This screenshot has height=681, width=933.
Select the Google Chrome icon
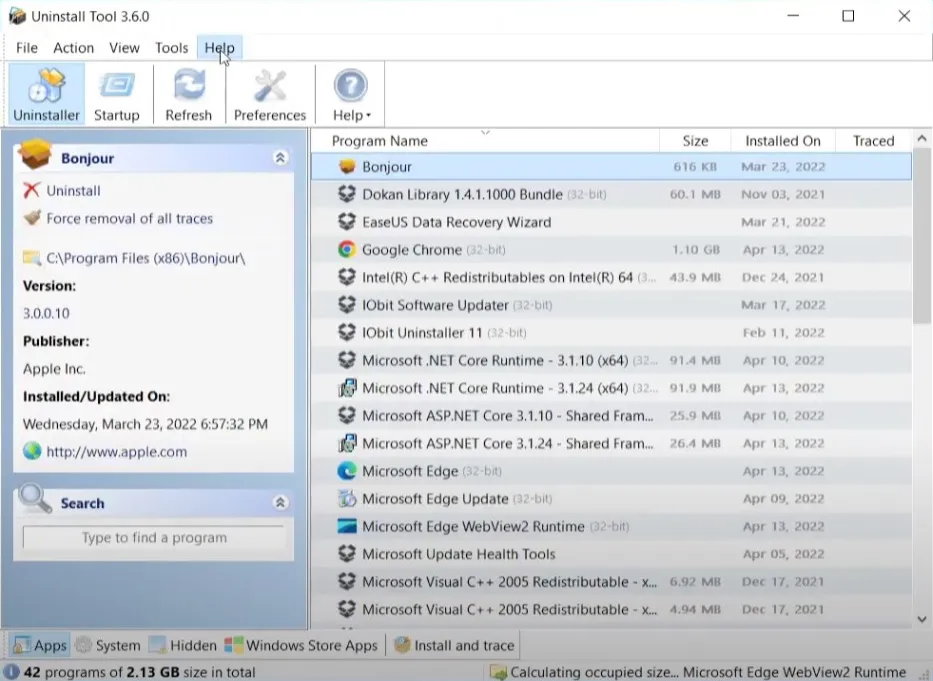(347, 249)
